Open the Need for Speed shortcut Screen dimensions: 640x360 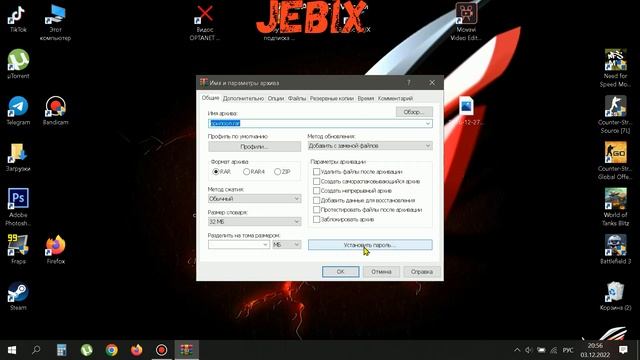point(615,68)
